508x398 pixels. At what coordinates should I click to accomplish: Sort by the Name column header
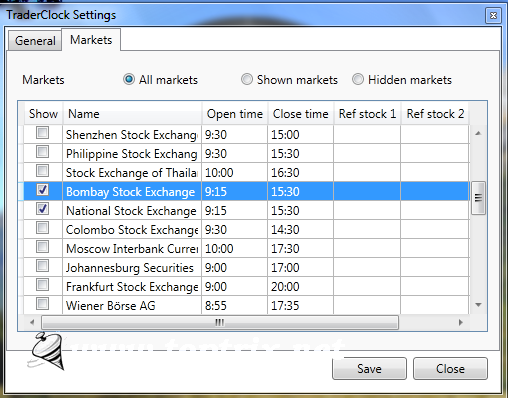pos(132,114)
